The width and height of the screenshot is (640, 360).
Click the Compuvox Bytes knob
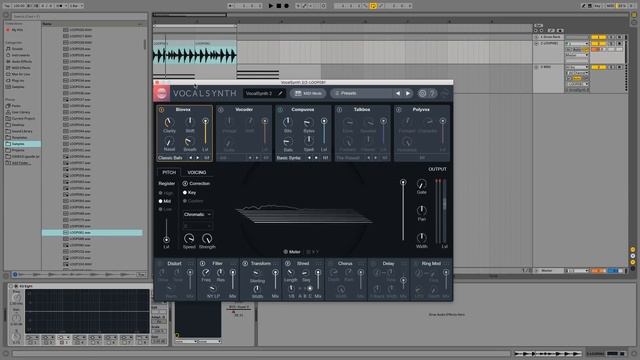[x=309, y=122]
